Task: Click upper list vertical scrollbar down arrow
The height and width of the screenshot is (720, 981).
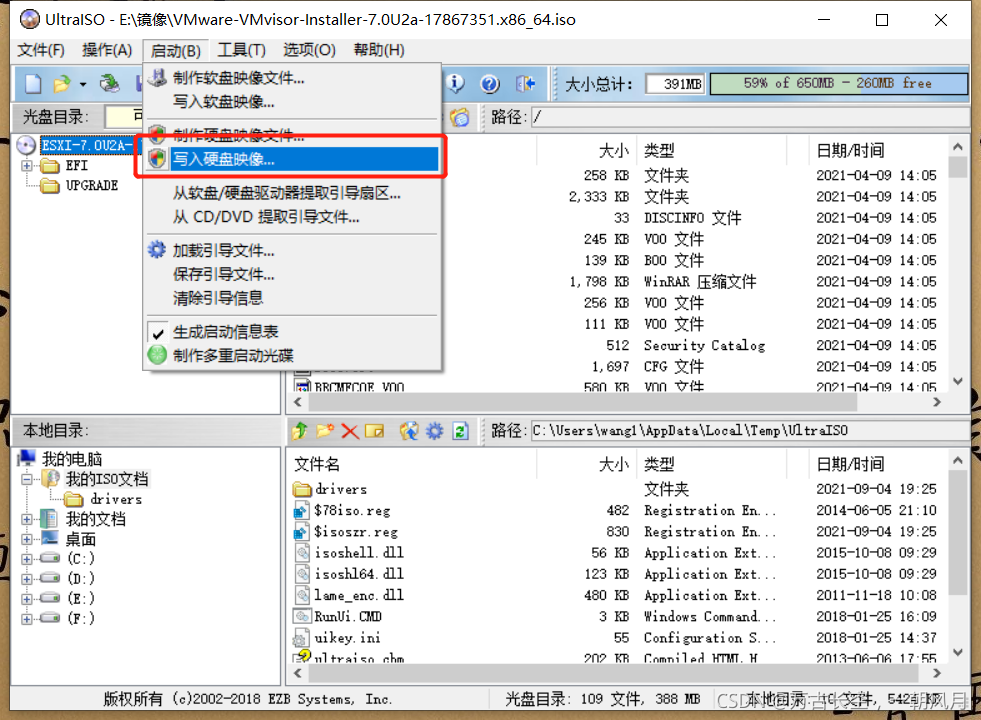Action: click(958, 381)
